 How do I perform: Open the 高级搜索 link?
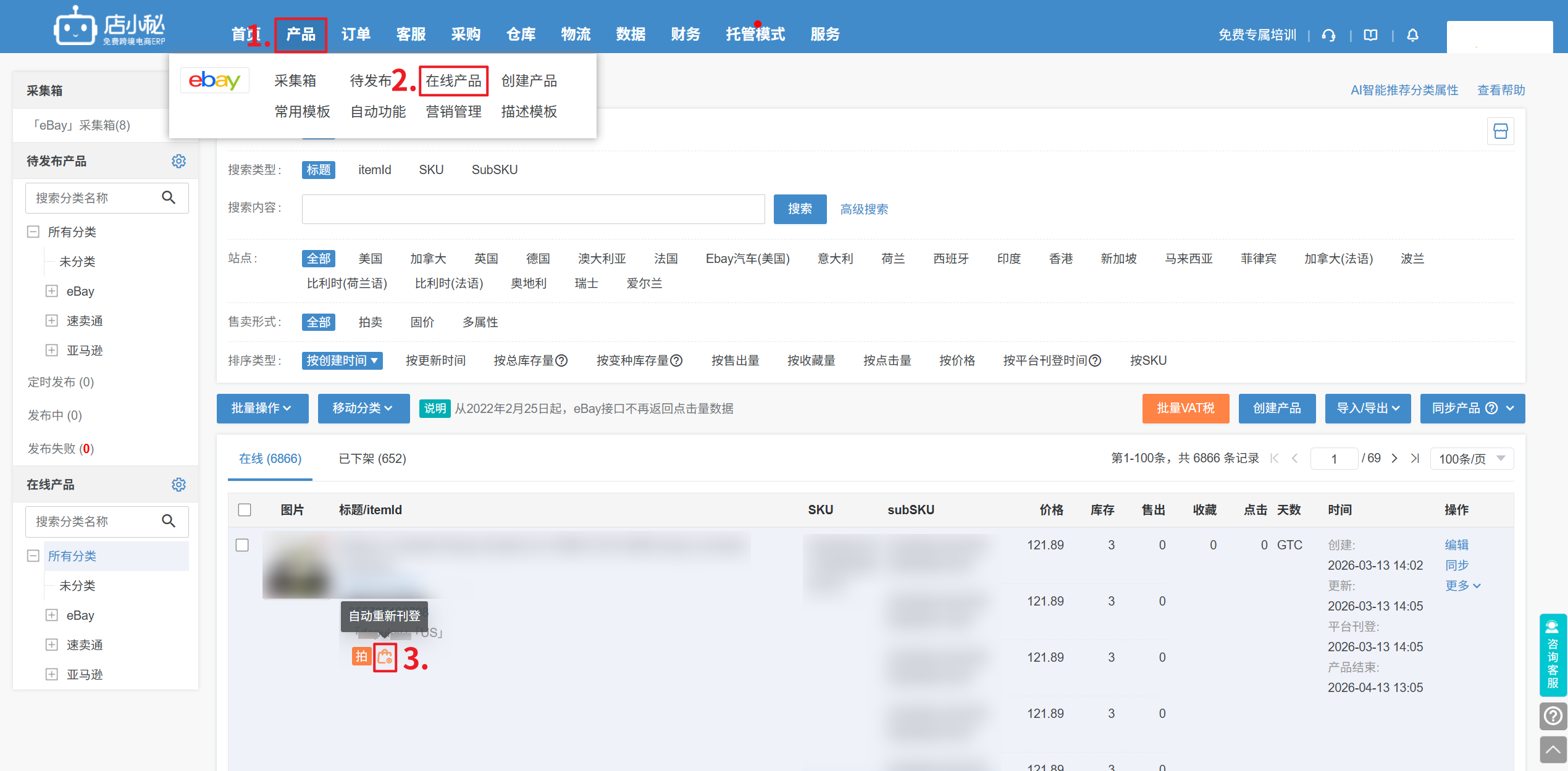point(863,209)
